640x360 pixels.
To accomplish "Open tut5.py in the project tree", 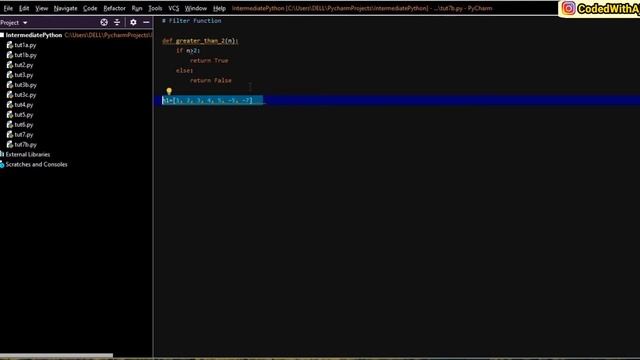I will [24, 115].
